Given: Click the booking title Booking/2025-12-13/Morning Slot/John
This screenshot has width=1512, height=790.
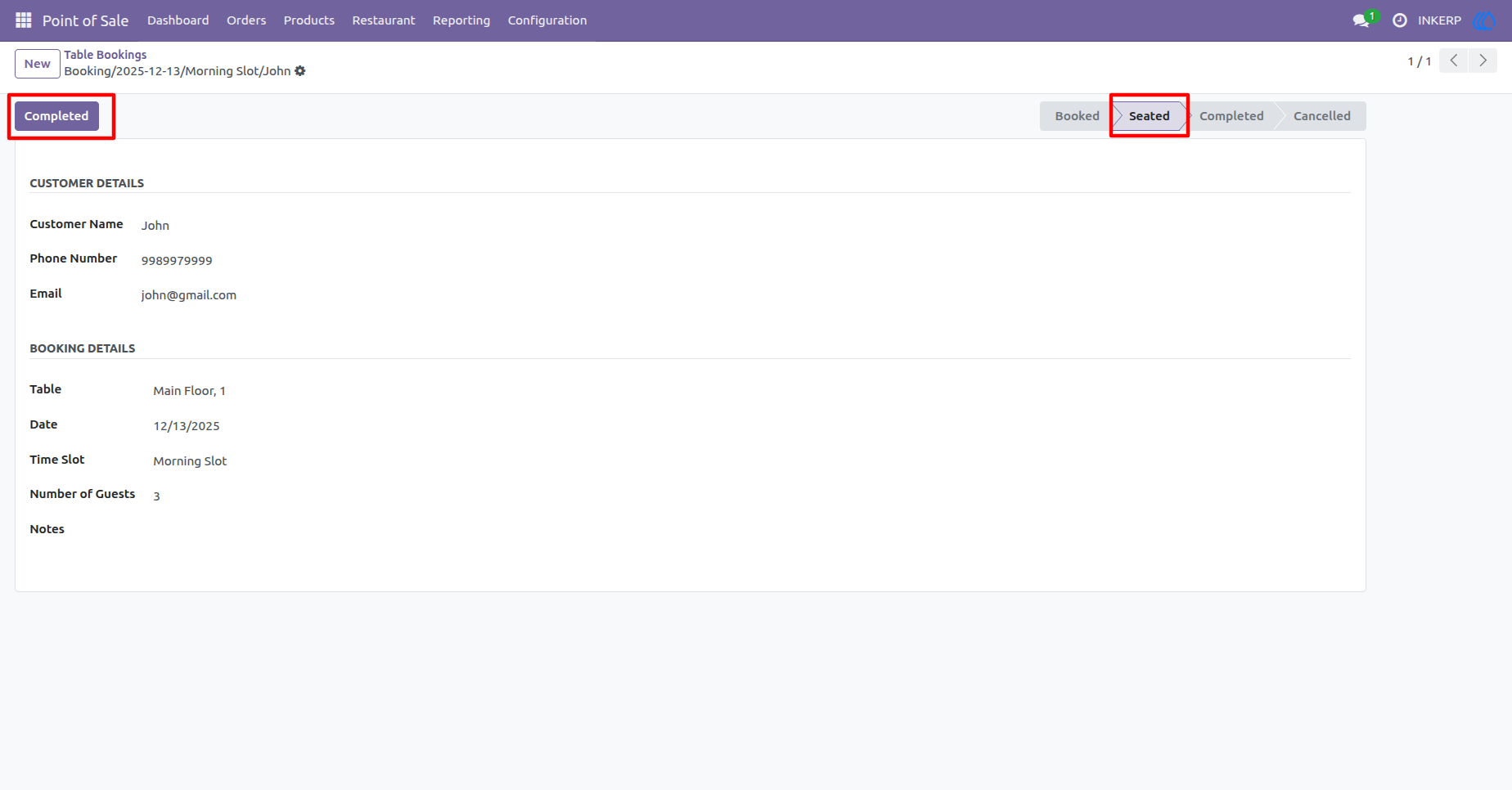Looking at the screenshot, I should click(x=178, y=71).
